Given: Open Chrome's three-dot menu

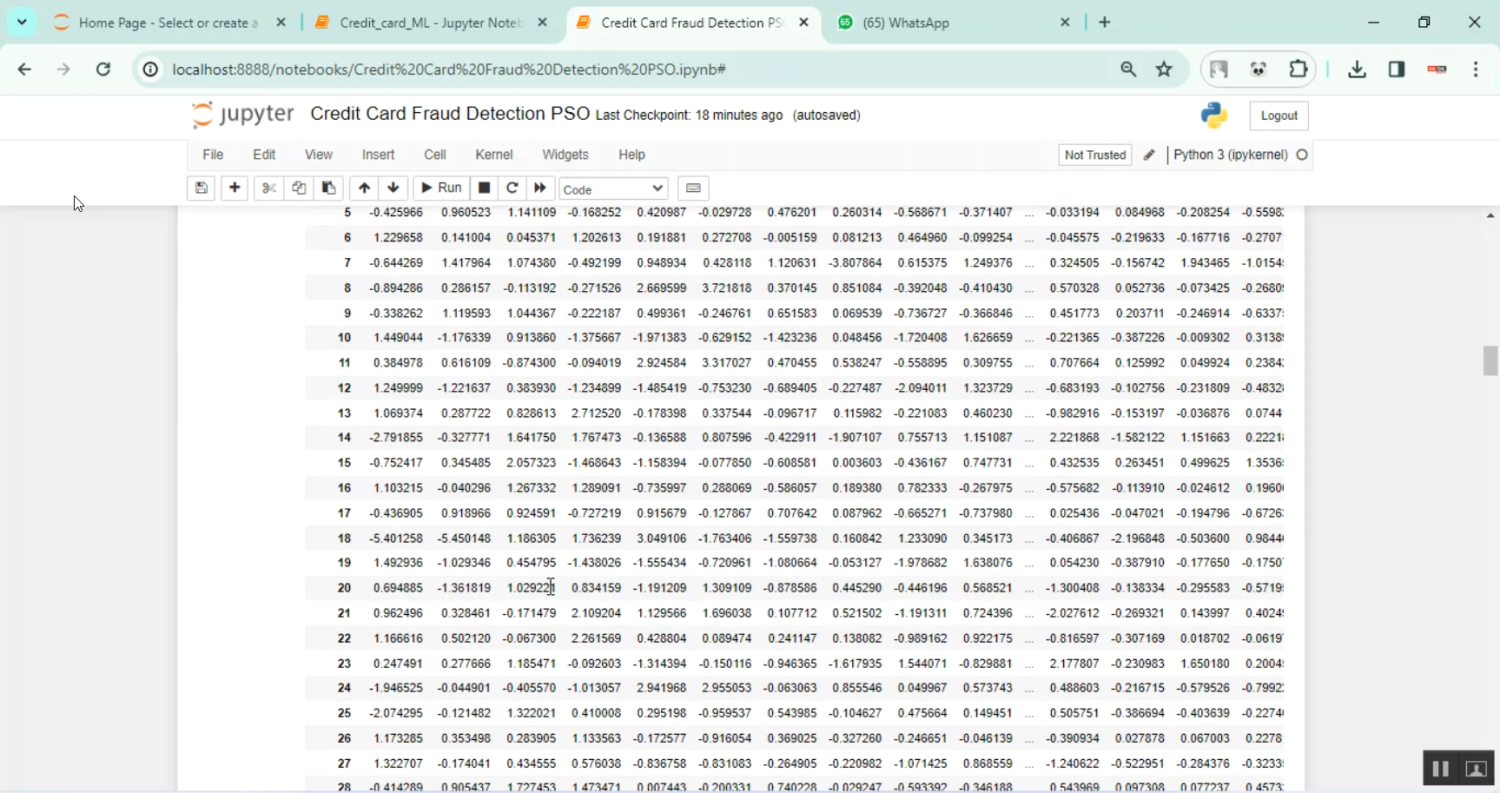Looking at the screenshot, I should coord(1476,69).
